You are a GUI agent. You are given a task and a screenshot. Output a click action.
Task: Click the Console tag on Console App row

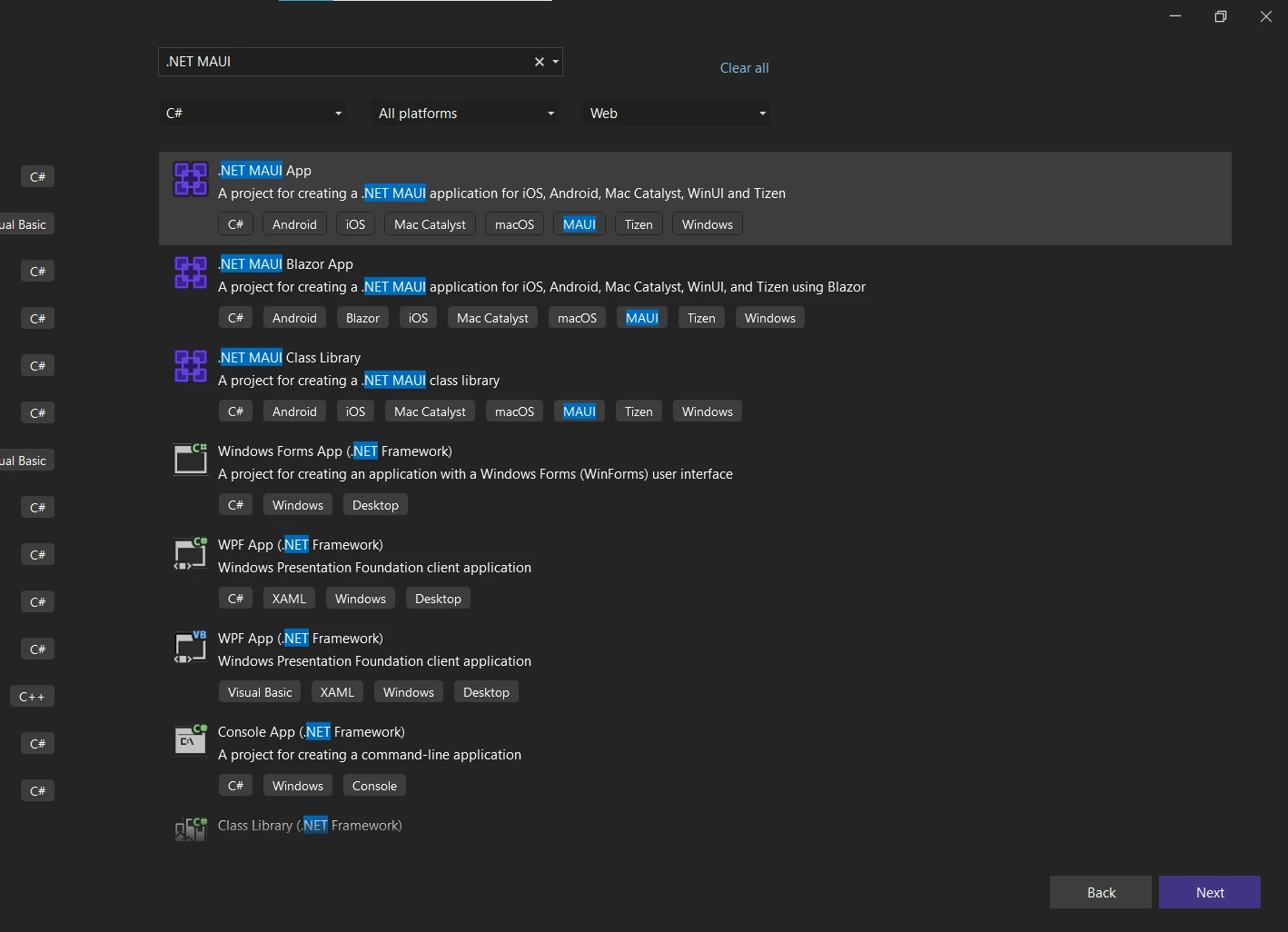coord(374,786)
